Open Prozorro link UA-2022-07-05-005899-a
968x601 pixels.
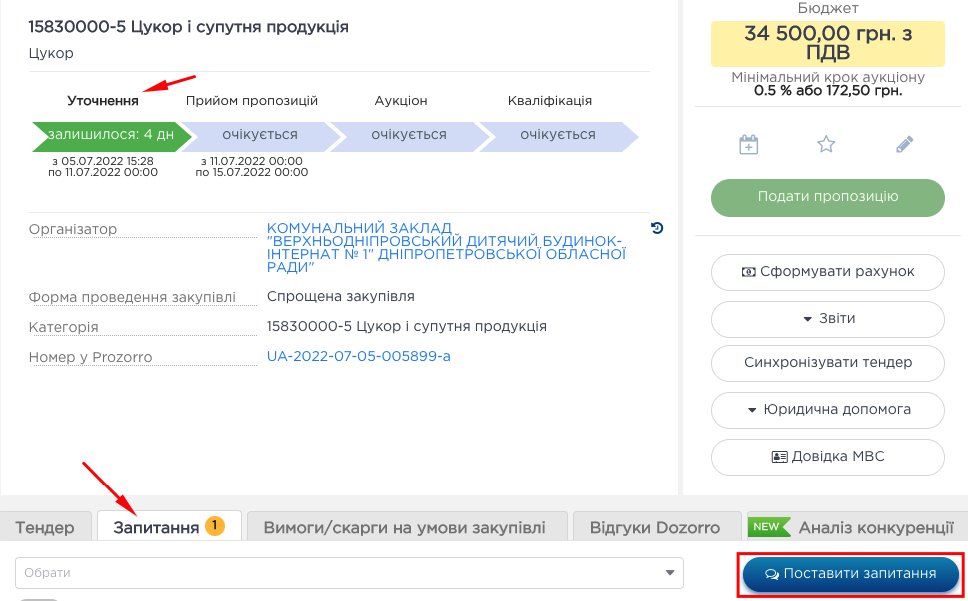point(359,356)
